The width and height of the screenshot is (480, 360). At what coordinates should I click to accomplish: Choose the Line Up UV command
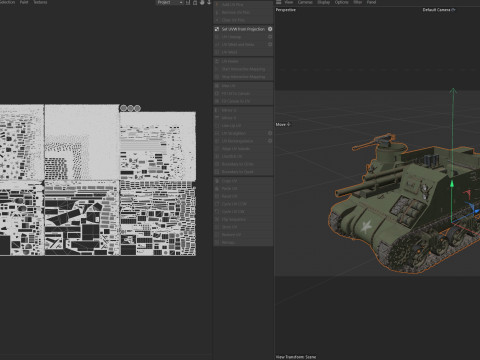click(243, 125)
